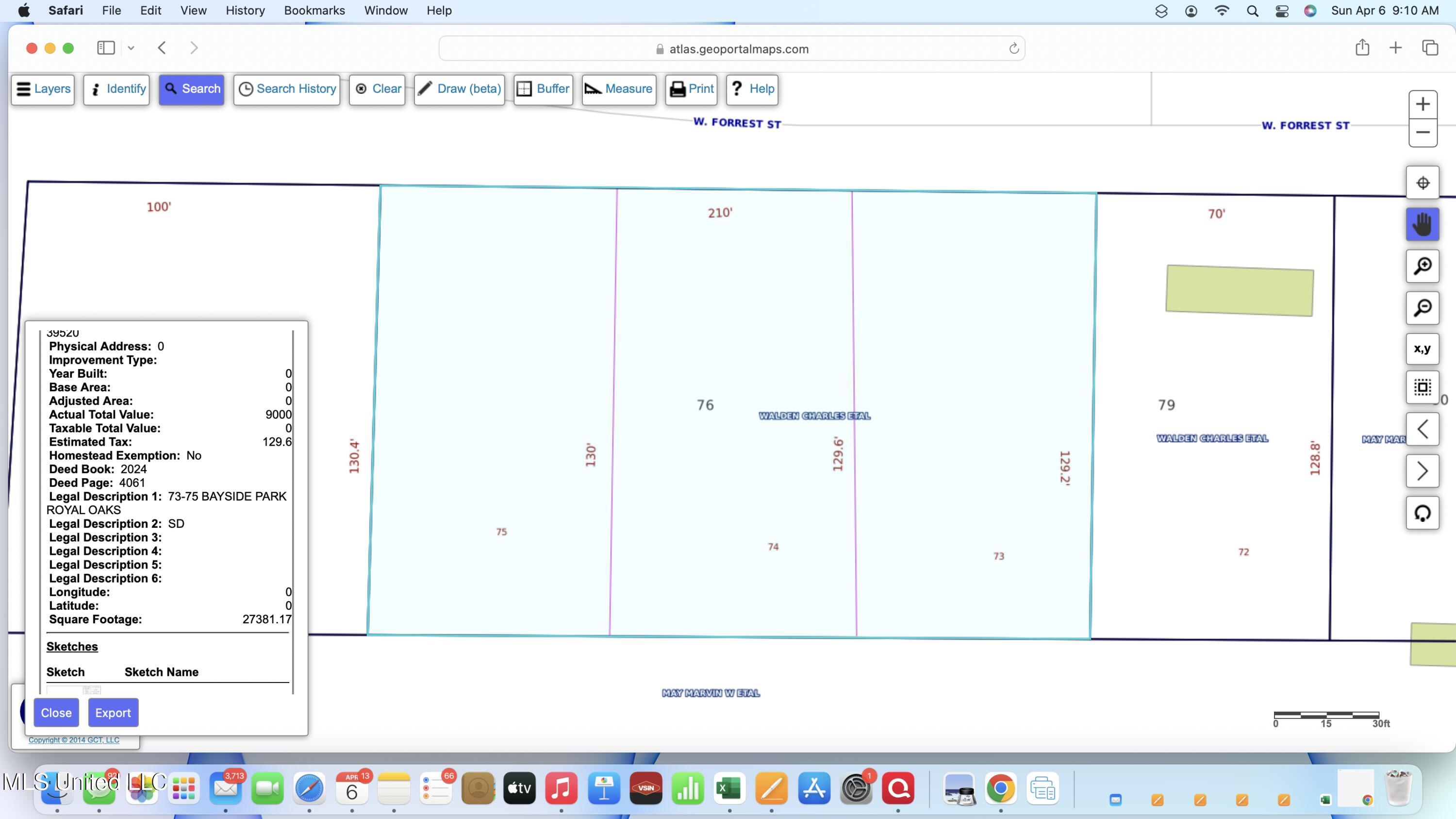Toggle the Identify tool

click(x=116, y=89)
